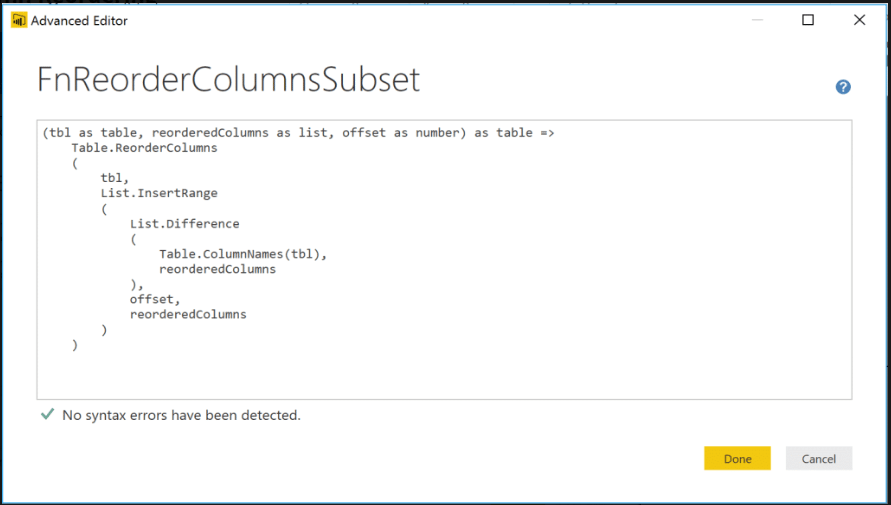Cancel the Advanced Editor changes
The width and height of the screenshot is (891, 505).
(x=818, y=459)
